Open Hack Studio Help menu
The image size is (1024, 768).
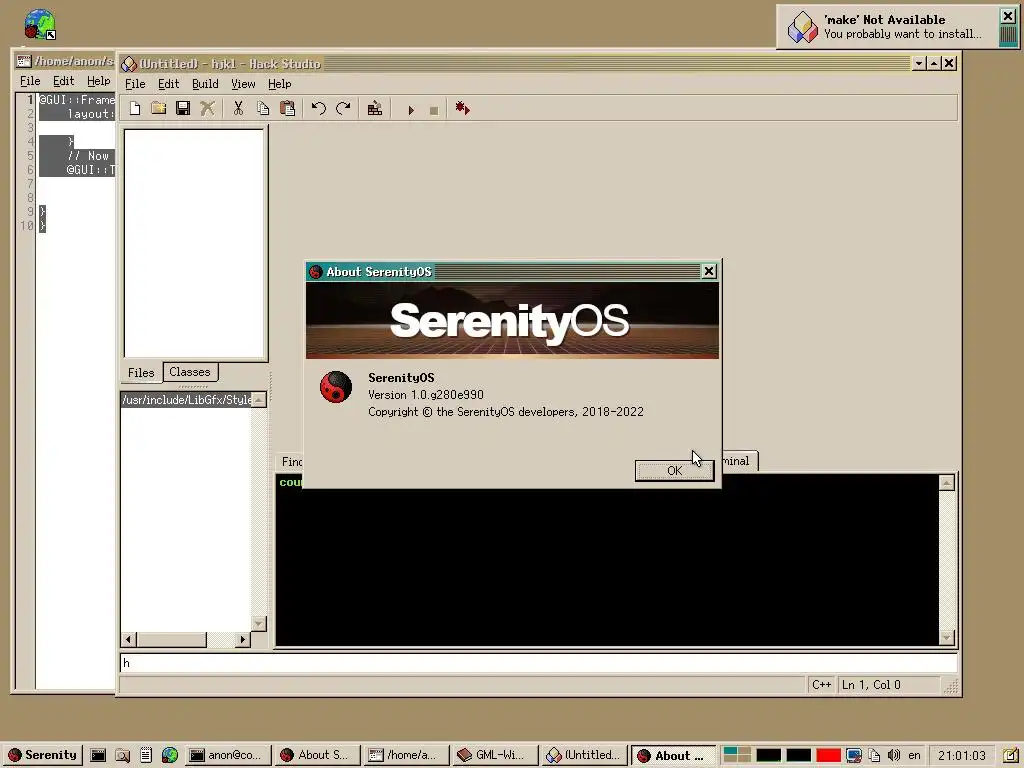coord(280,84)
